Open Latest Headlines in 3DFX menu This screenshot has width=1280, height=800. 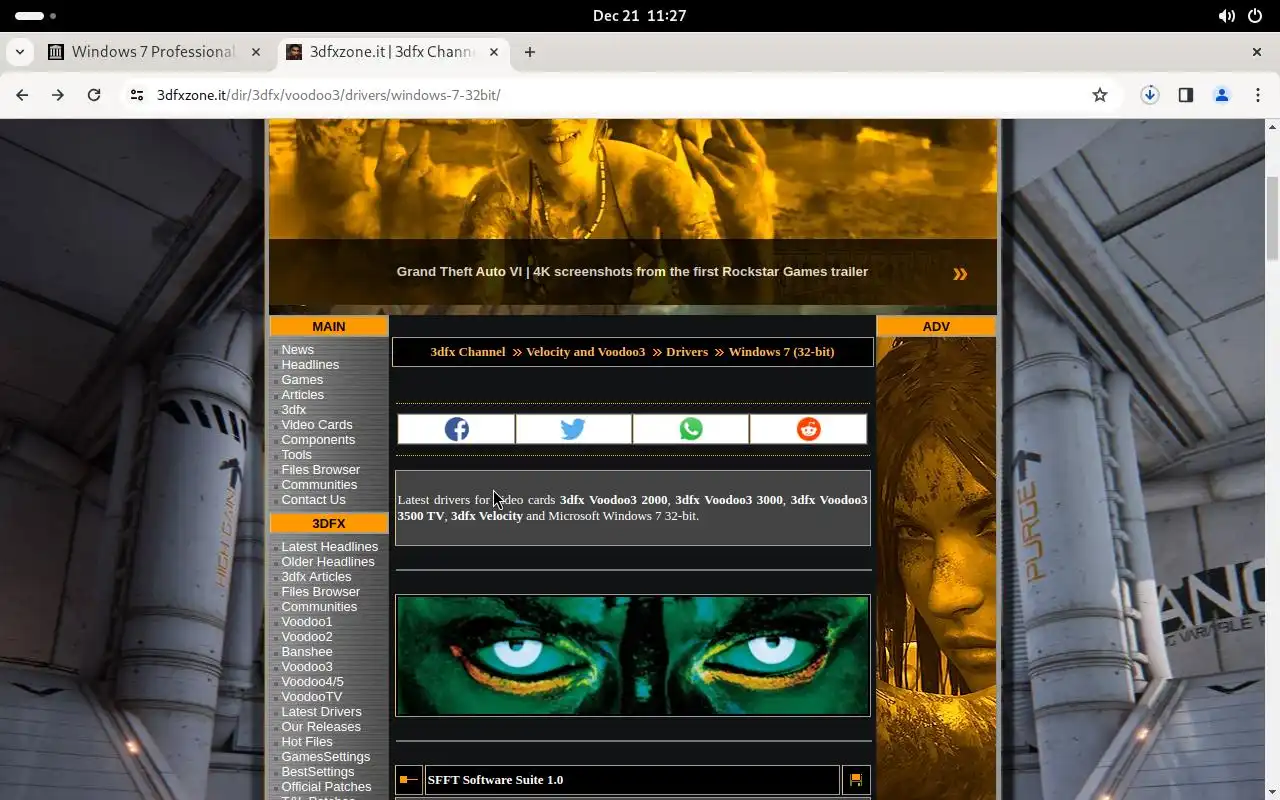click(x=329, y=547)
